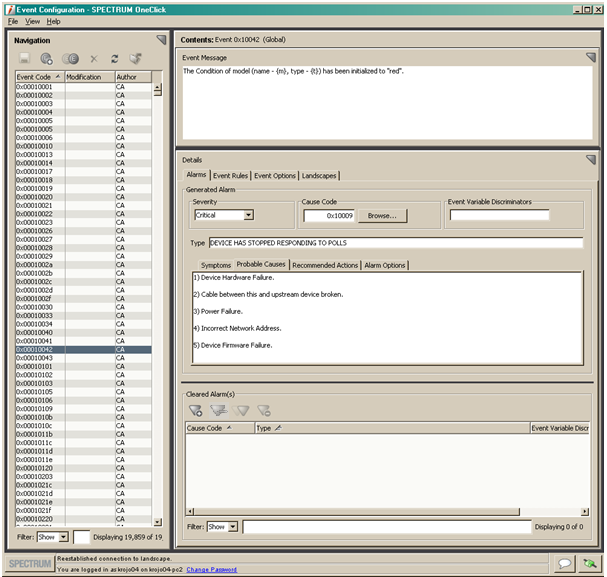Collapse the Event Message panel triangle
The height and width of the screenshot is (577, 607).
591,58
